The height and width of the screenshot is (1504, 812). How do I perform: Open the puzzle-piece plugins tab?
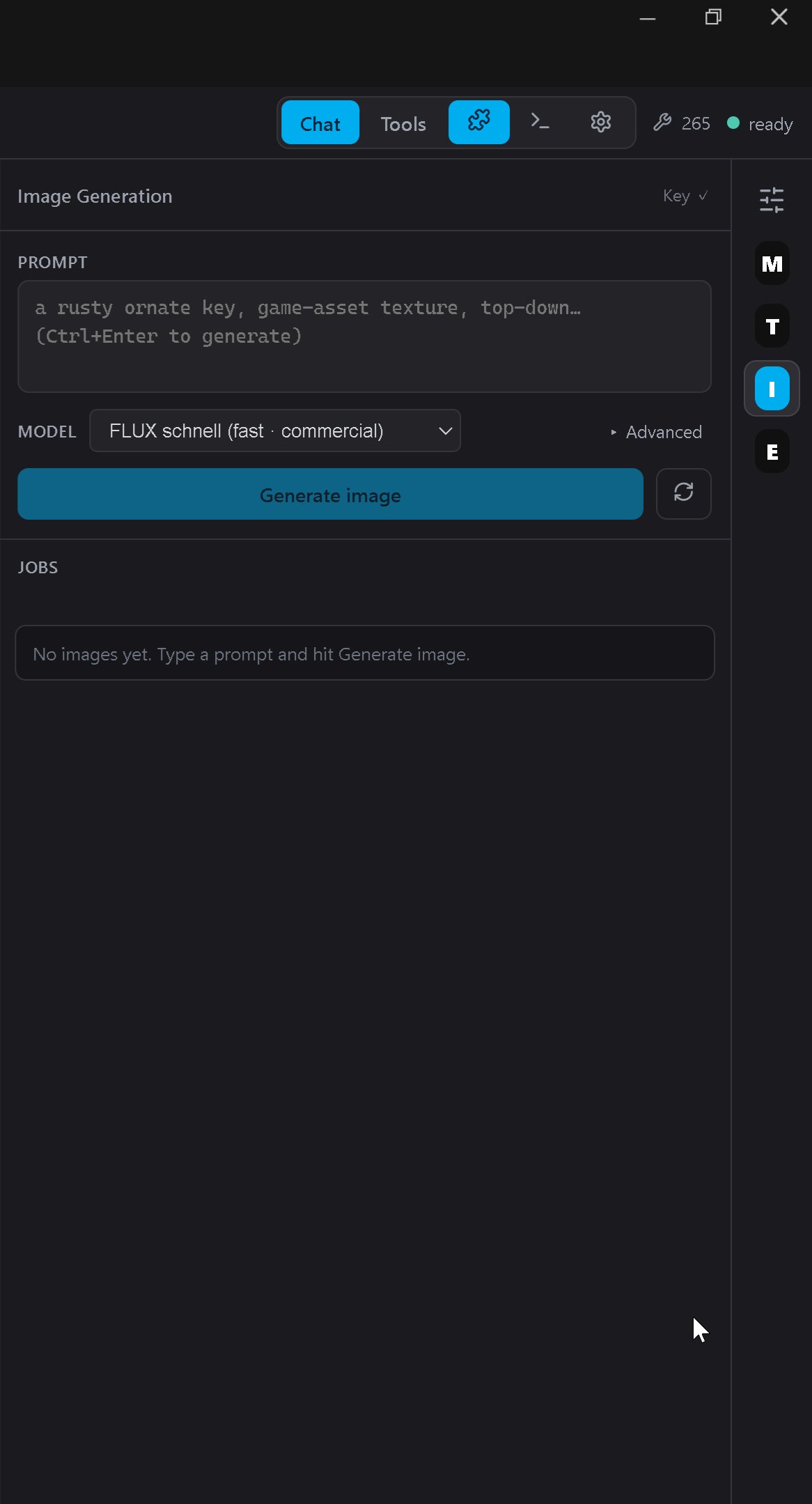coord(479,123)
